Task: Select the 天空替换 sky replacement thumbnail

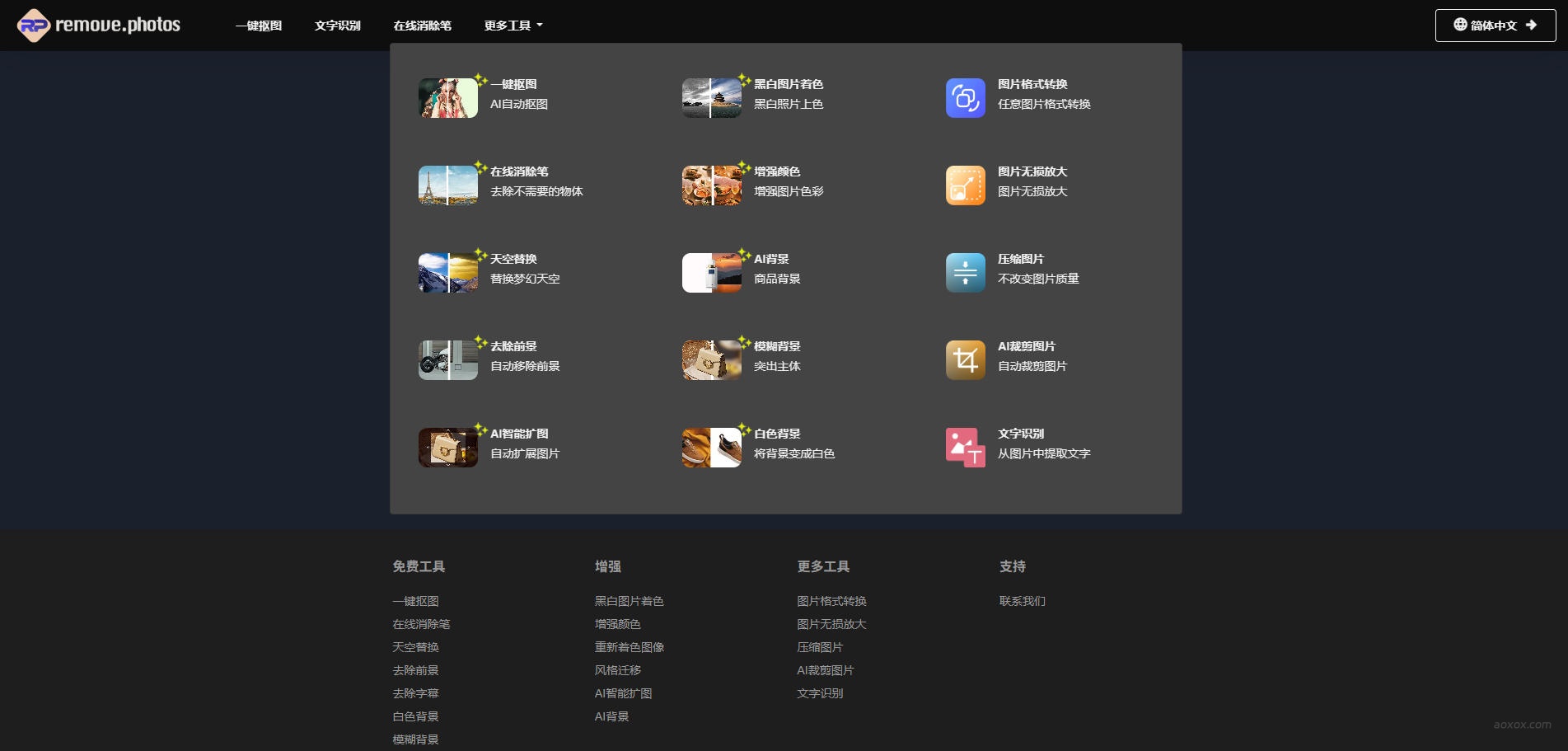Action: pyautogui.click(x=447, y=273)
